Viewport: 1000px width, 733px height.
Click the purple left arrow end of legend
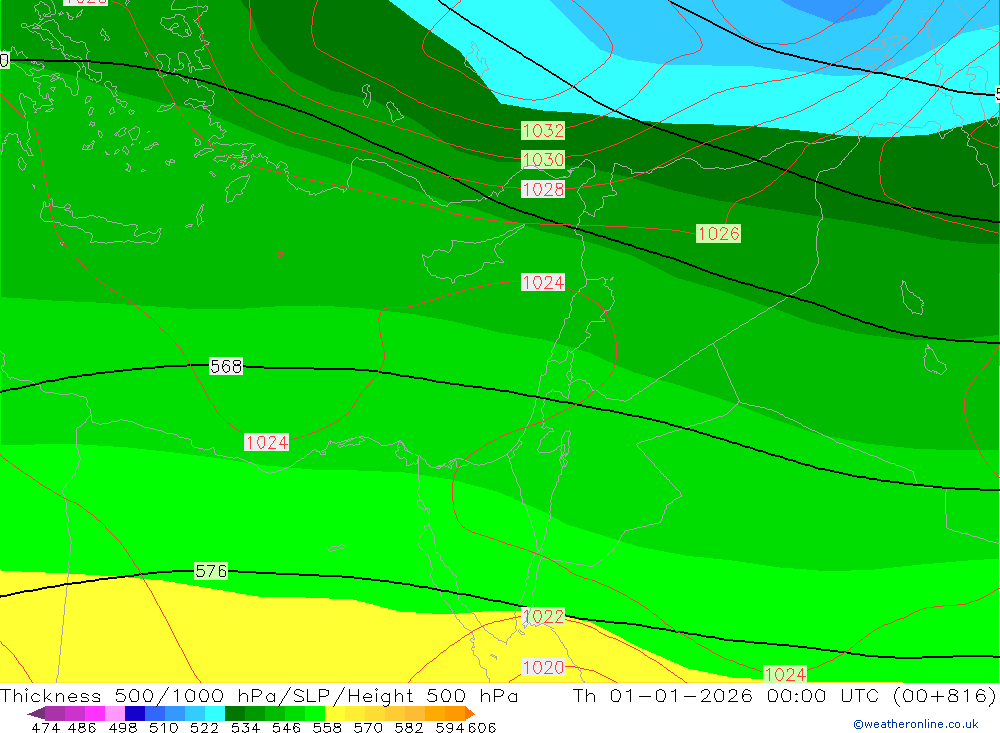[36, 713]
